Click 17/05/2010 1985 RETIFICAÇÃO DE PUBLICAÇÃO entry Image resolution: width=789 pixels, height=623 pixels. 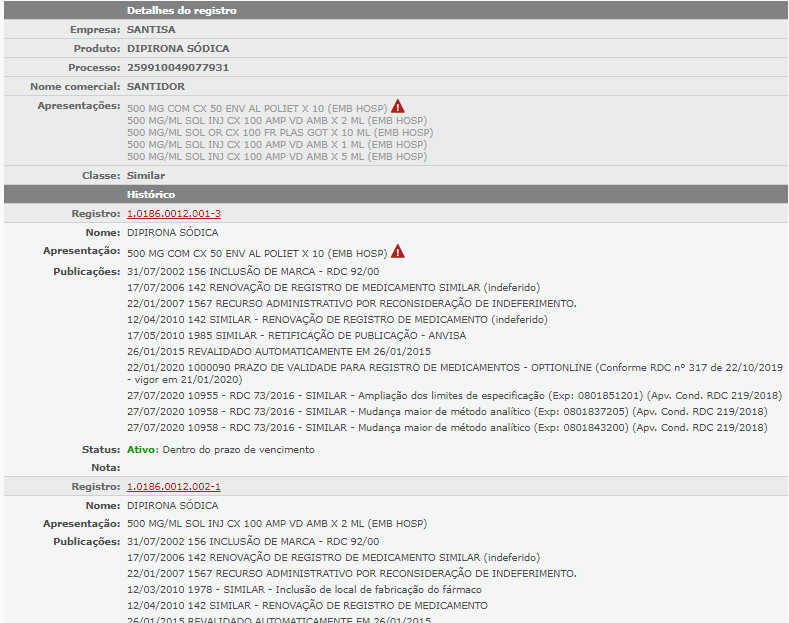296,336
